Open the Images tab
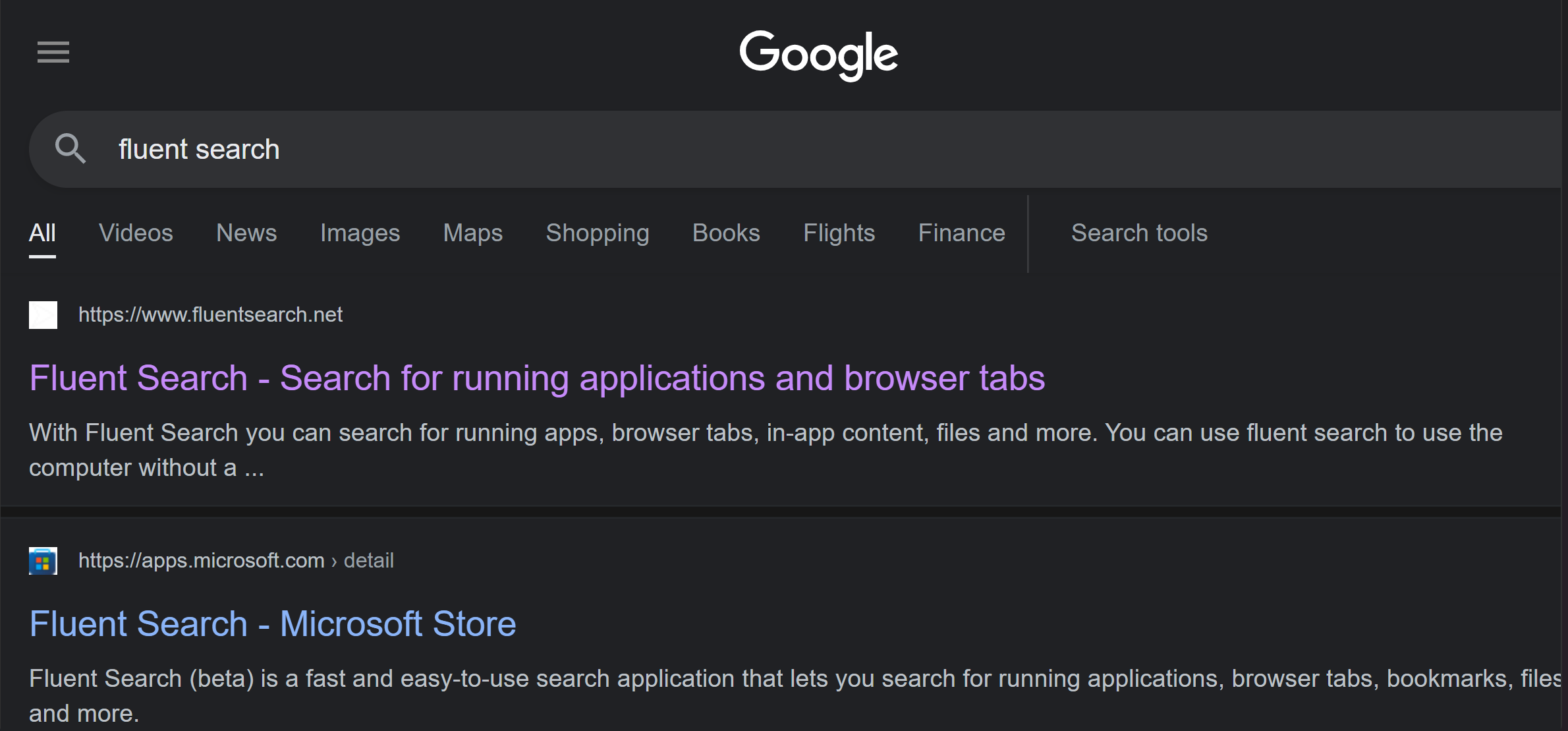1568x731 pixels. tap(360, 233)
